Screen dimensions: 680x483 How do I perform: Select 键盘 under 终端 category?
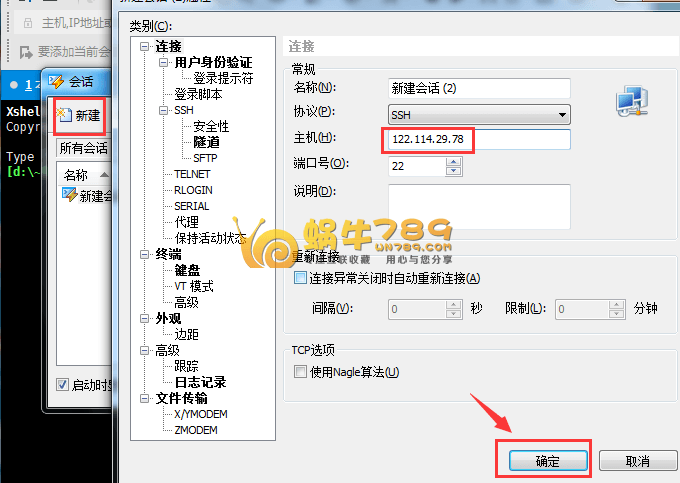pyautogui.click(x=187, y=270)
